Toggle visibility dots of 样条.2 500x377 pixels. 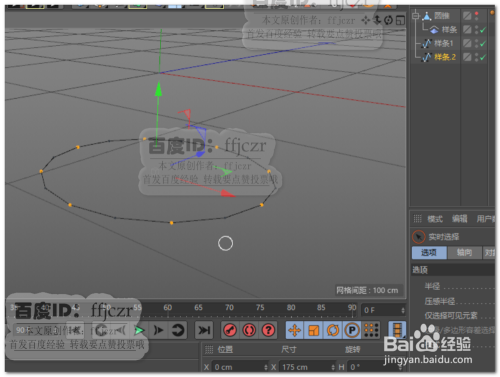476,57
